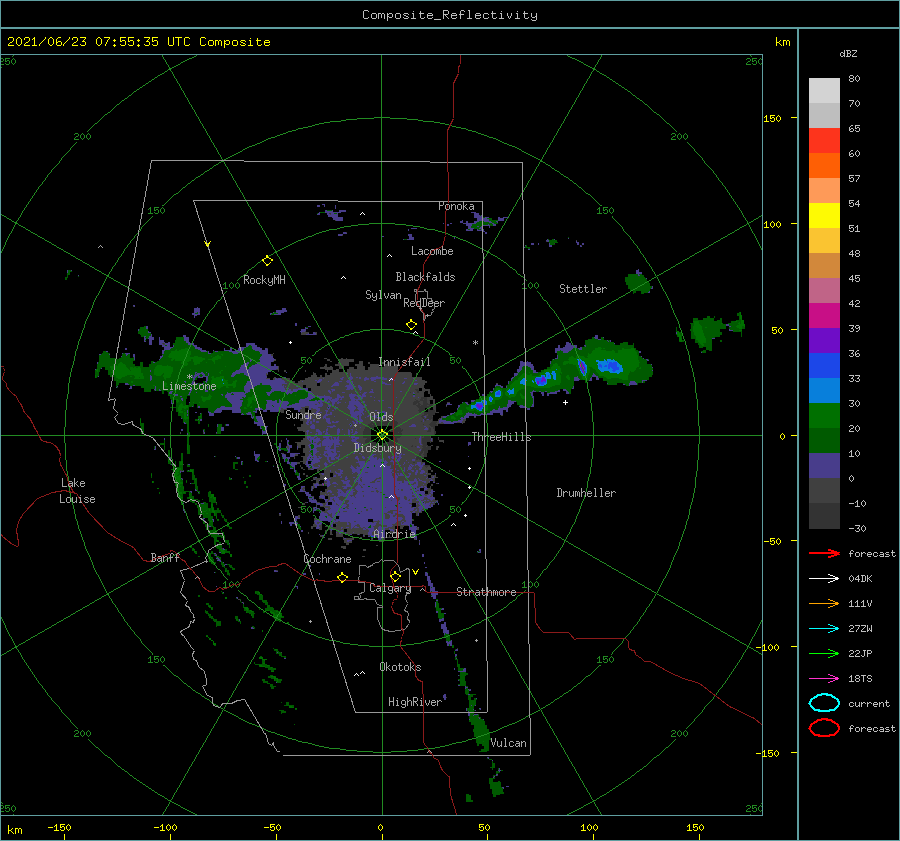Click the yellow km label at top right
Screen dimensions: 900x841
(x=783, y=42)
